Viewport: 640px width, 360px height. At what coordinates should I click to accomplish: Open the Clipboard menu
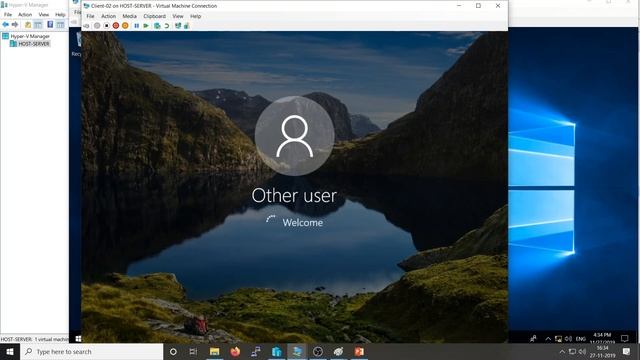(154, 16)
